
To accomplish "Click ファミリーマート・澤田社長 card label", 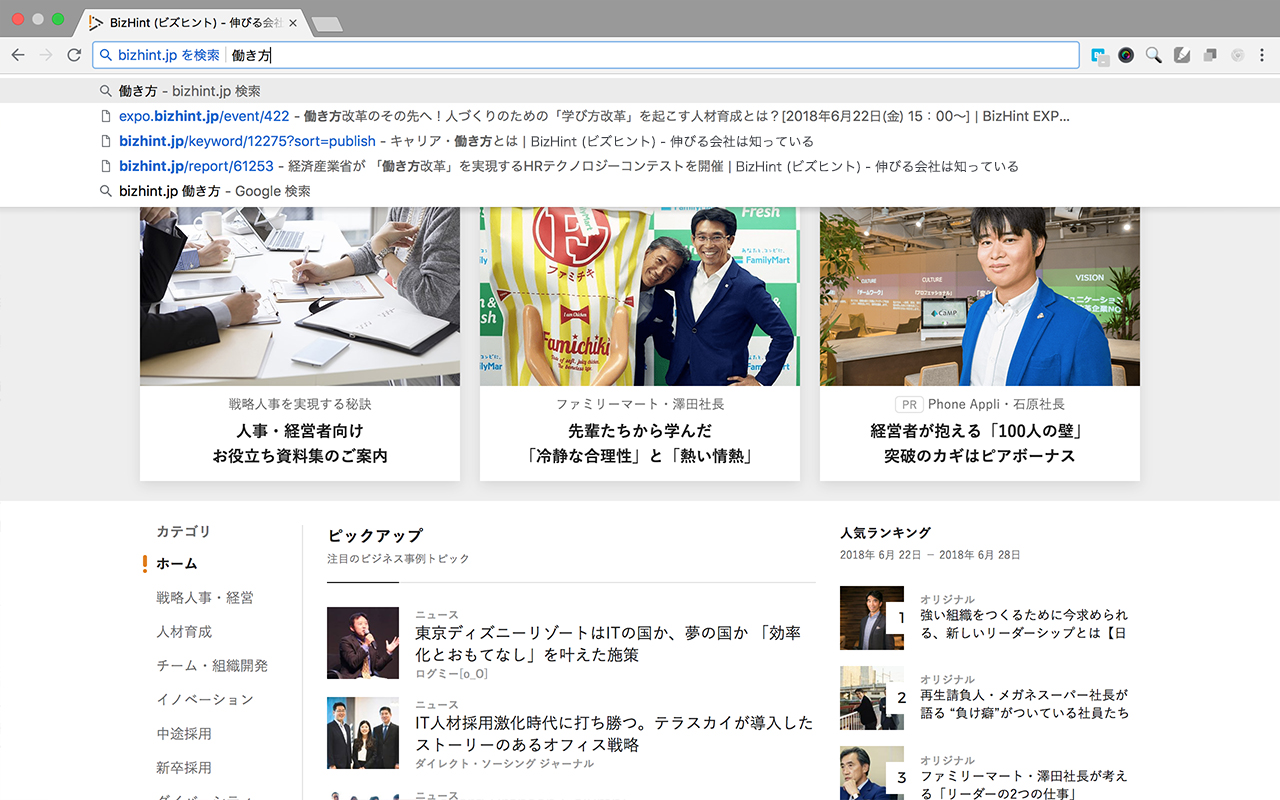I will point(640,404).
